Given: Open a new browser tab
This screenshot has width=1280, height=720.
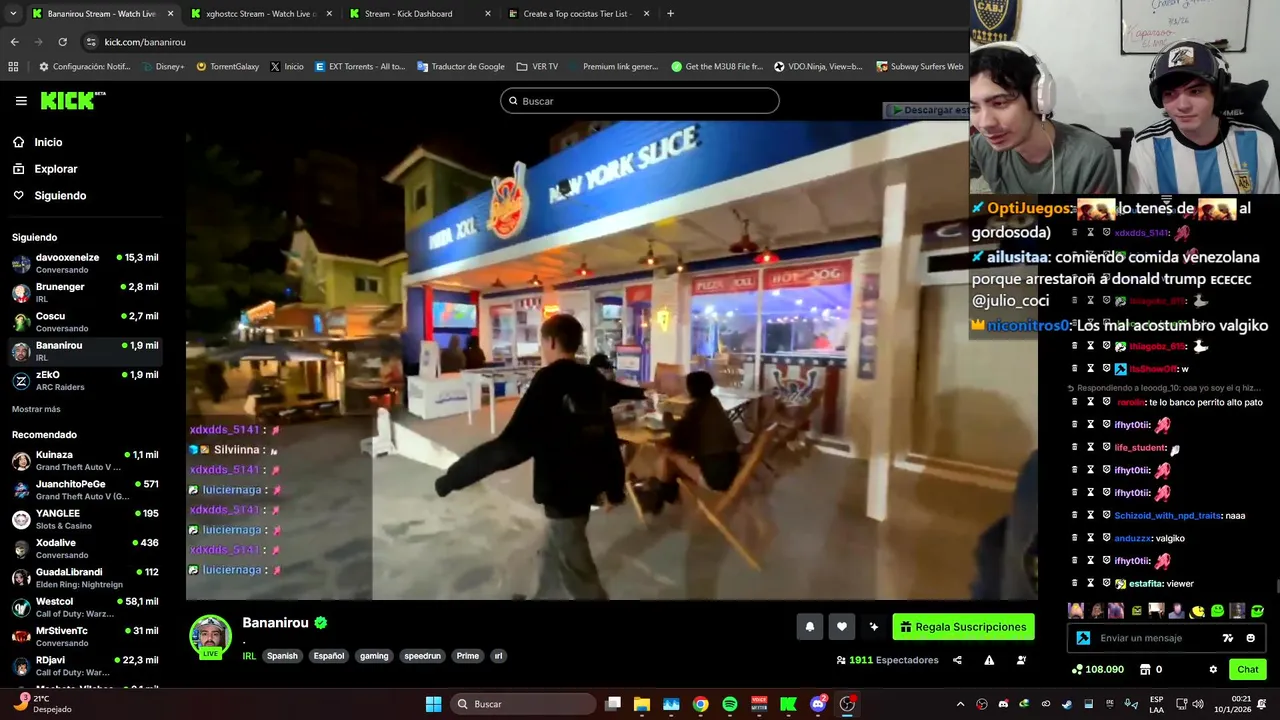Looking at the screenshot, I should (x=670, y=14).
